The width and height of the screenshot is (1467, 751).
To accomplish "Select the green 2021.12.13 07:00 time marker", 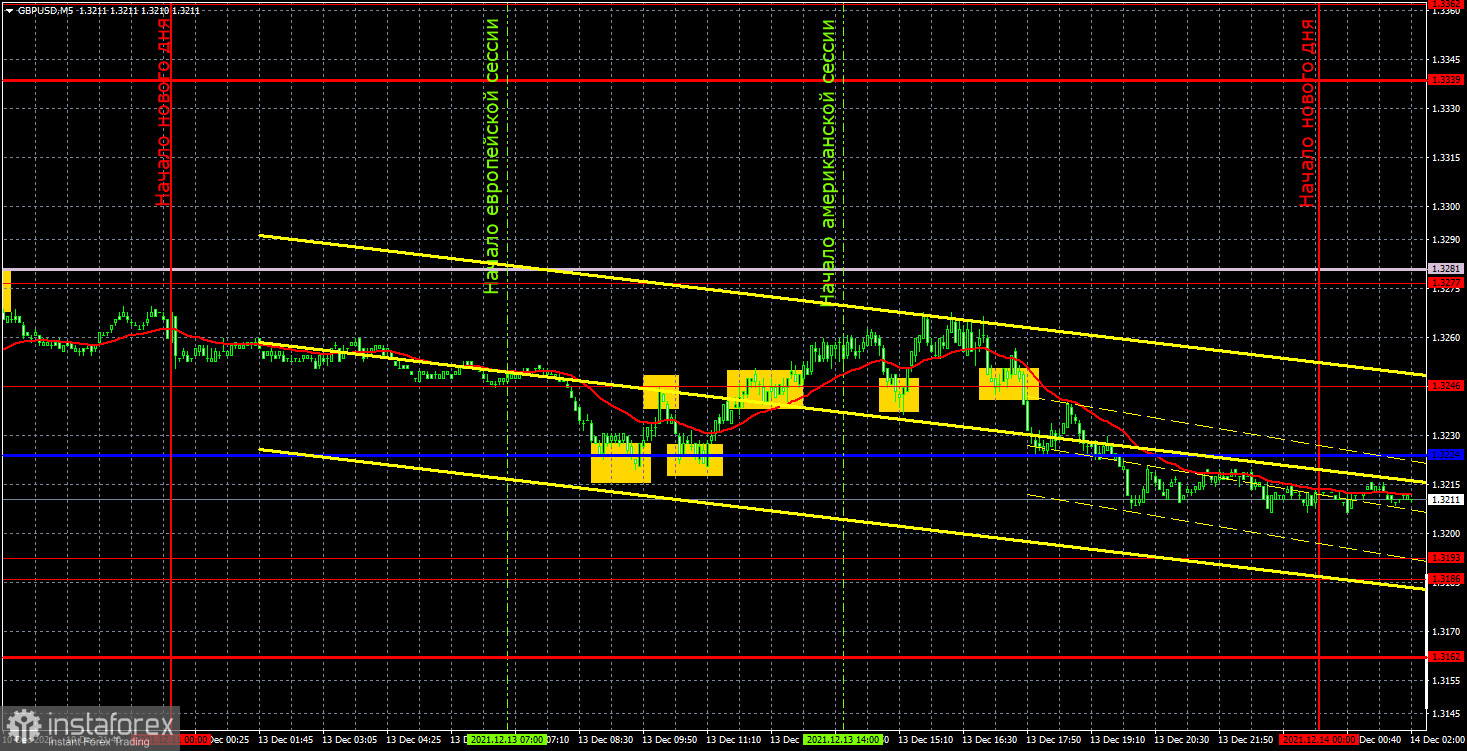I will point(507,740).
